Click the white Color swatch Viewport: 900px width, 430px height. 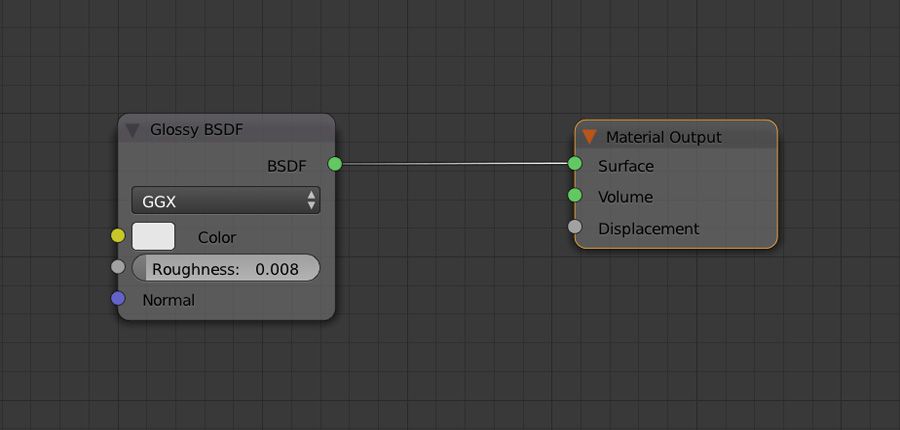153,237
